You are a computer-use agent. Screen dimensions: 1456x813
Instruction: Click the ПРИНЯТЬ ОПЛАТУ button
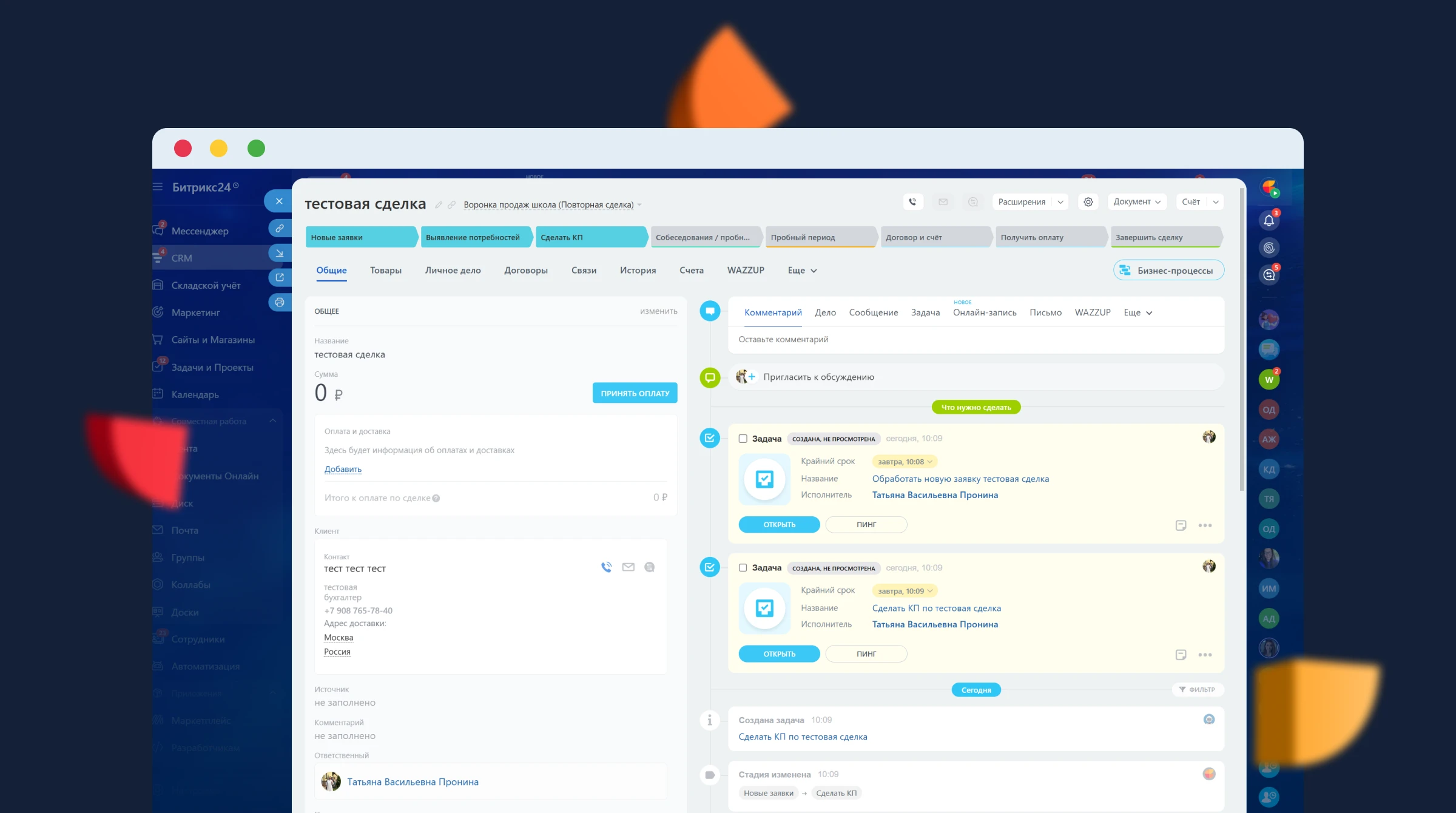635,393
